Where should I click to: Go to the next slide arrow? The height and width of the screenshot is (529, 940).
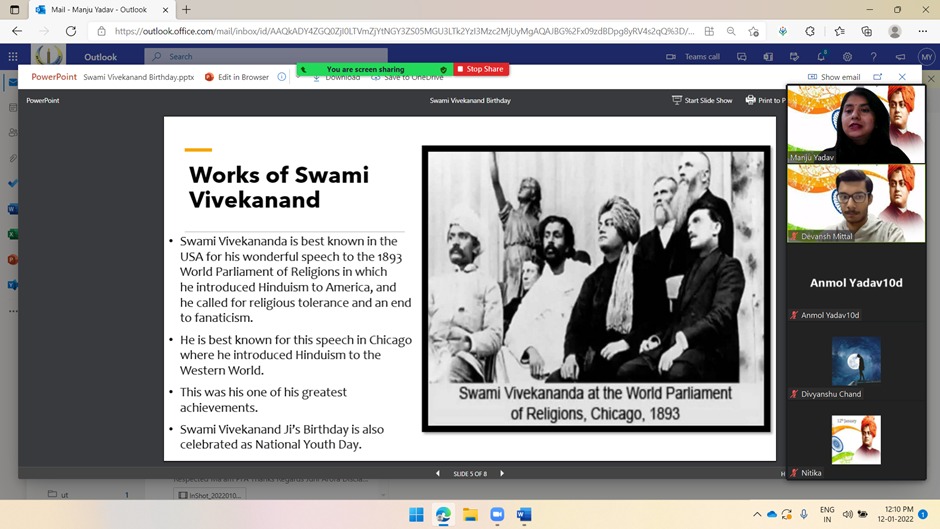coord(502,473)
